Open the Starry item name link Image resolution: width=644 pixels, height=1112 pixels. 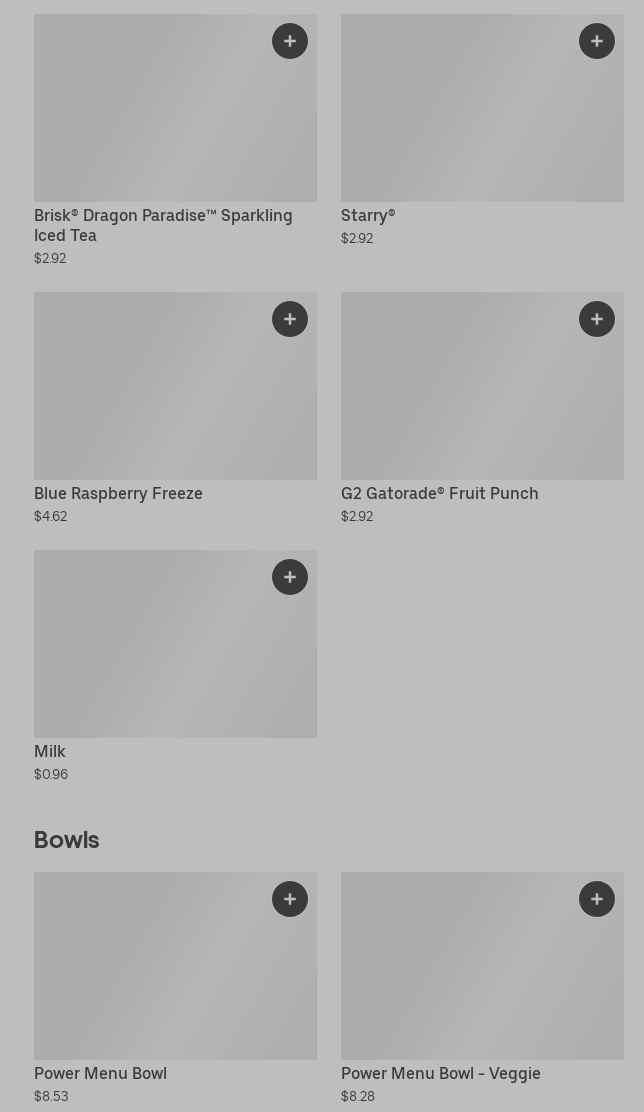pos(368,215)
